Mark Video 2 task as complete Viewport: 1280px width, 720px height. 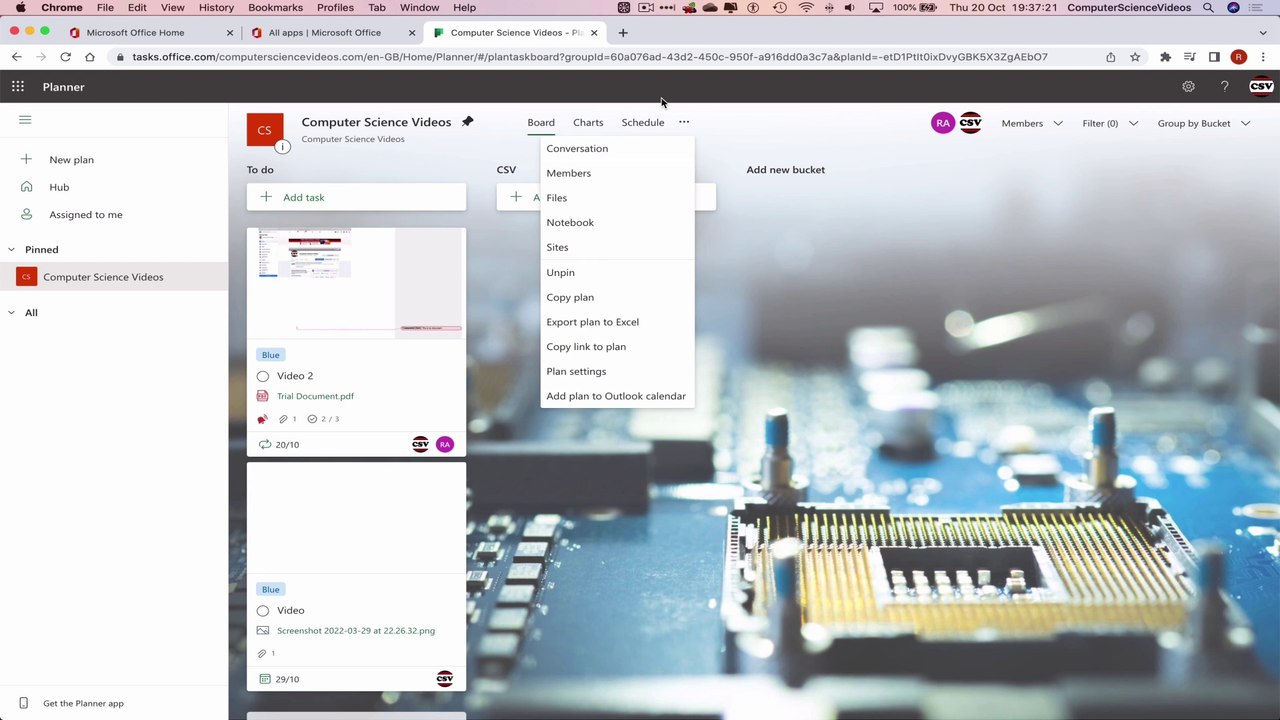(263, 376)
